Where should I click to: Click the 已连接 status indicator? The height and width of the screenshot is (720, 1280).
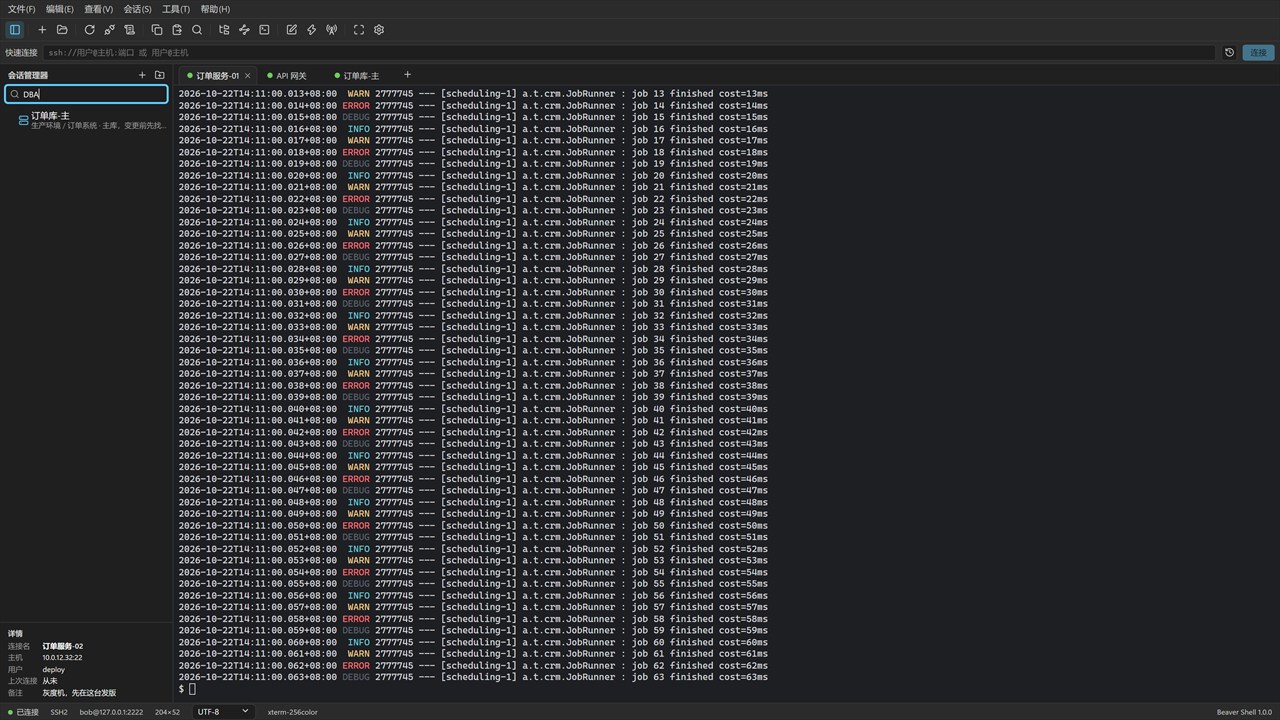[x=22, y=712]
